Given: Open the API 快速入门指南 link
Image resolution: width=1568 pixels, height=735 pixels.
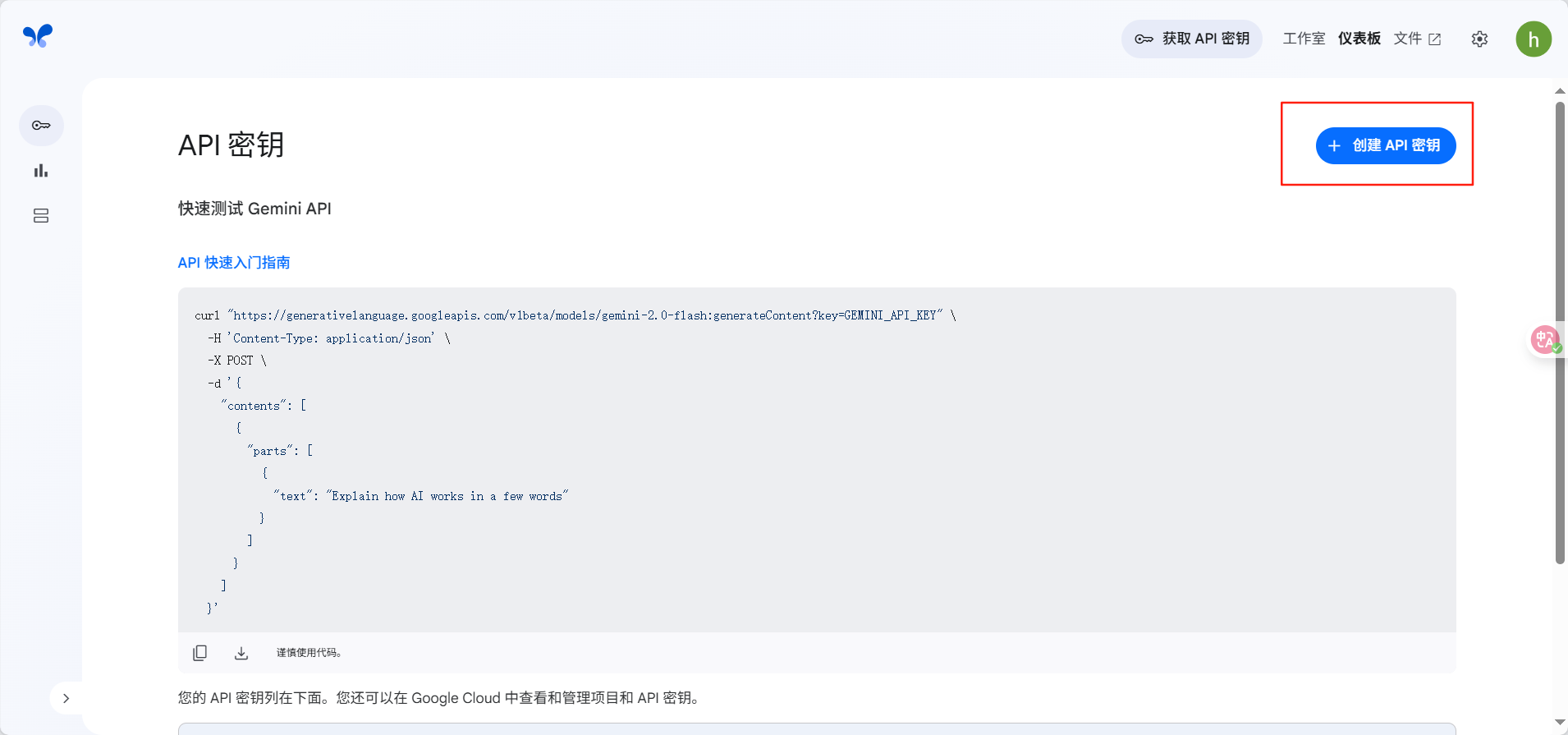Looking at the screenshot, I should (234, 263).
